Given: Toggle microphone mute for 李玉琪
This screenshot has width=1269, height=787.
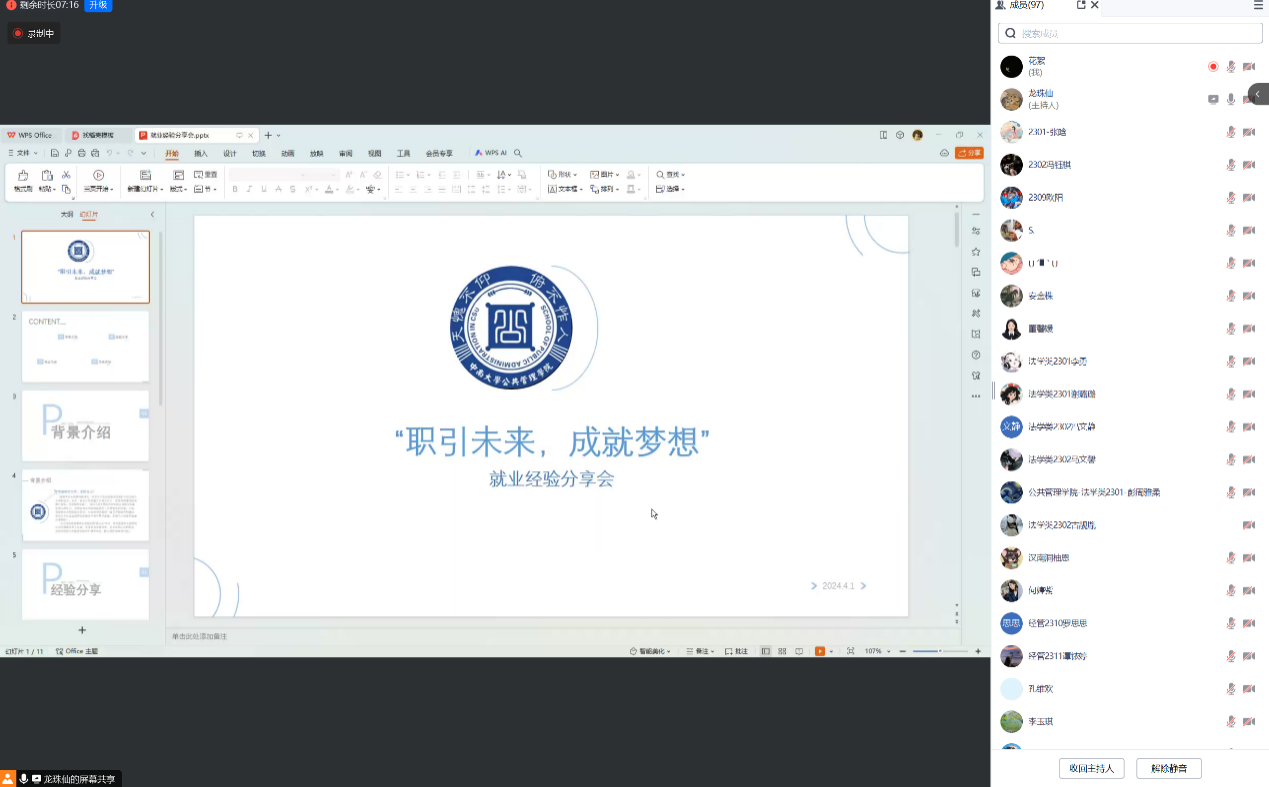Looking at the screenshot, I should tap(1231, 721).
